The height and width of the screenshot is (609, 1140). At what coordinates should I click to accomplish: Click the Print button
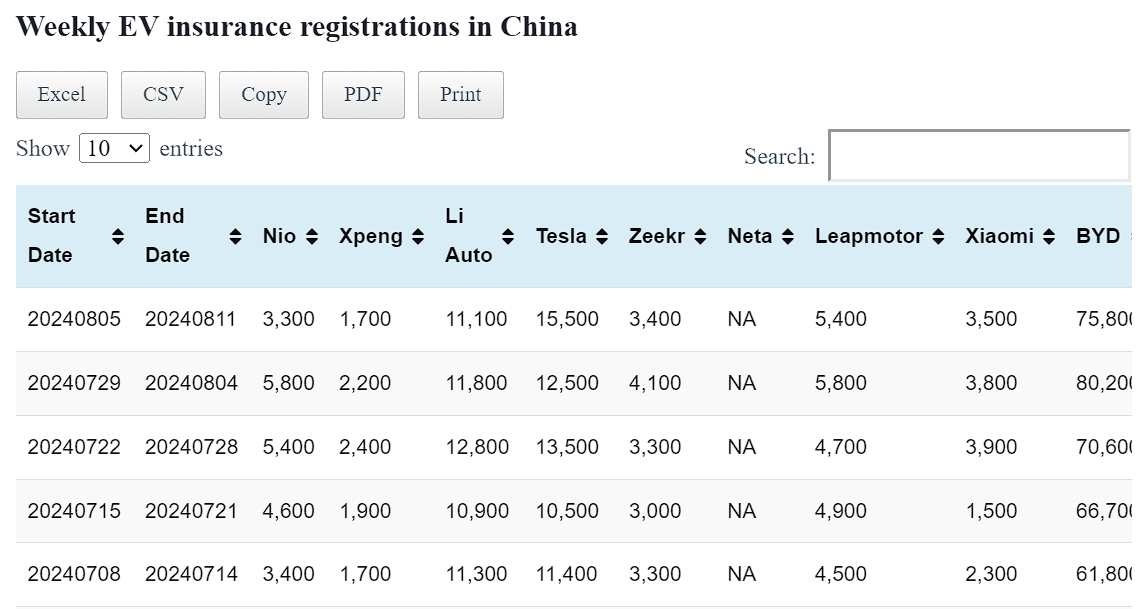click(460, 95)
